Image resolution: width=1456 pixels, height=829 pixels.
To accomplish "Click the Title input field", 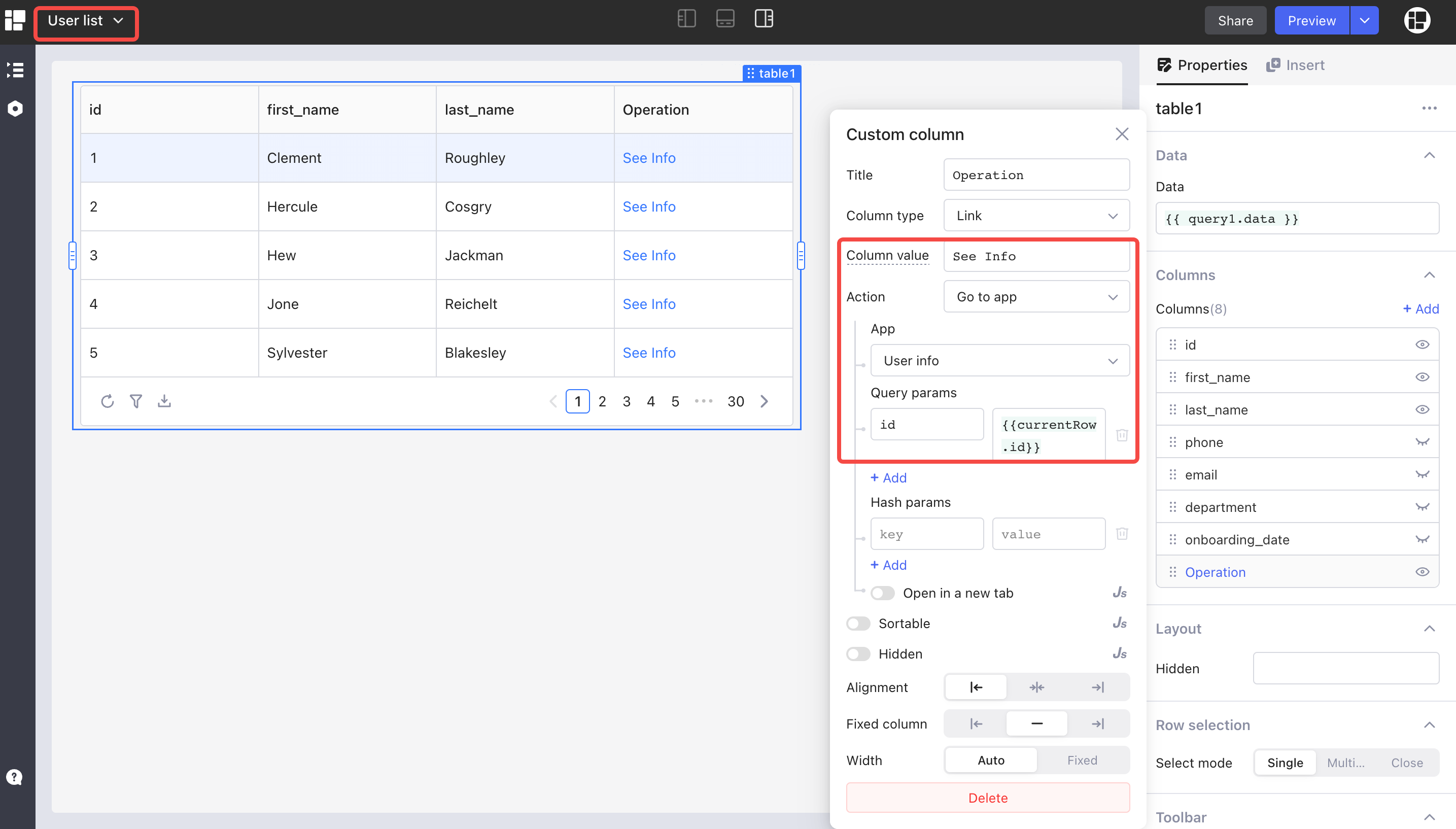I will coord(1036,176).
